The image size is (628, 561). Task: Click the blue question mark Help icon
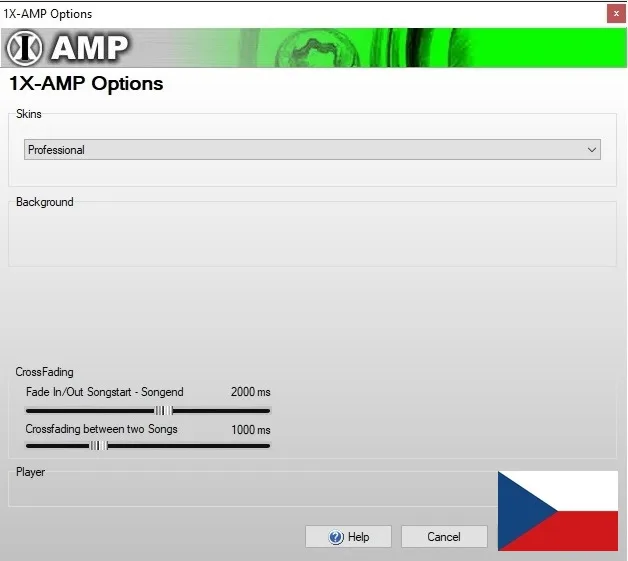(x=336, y=537)
